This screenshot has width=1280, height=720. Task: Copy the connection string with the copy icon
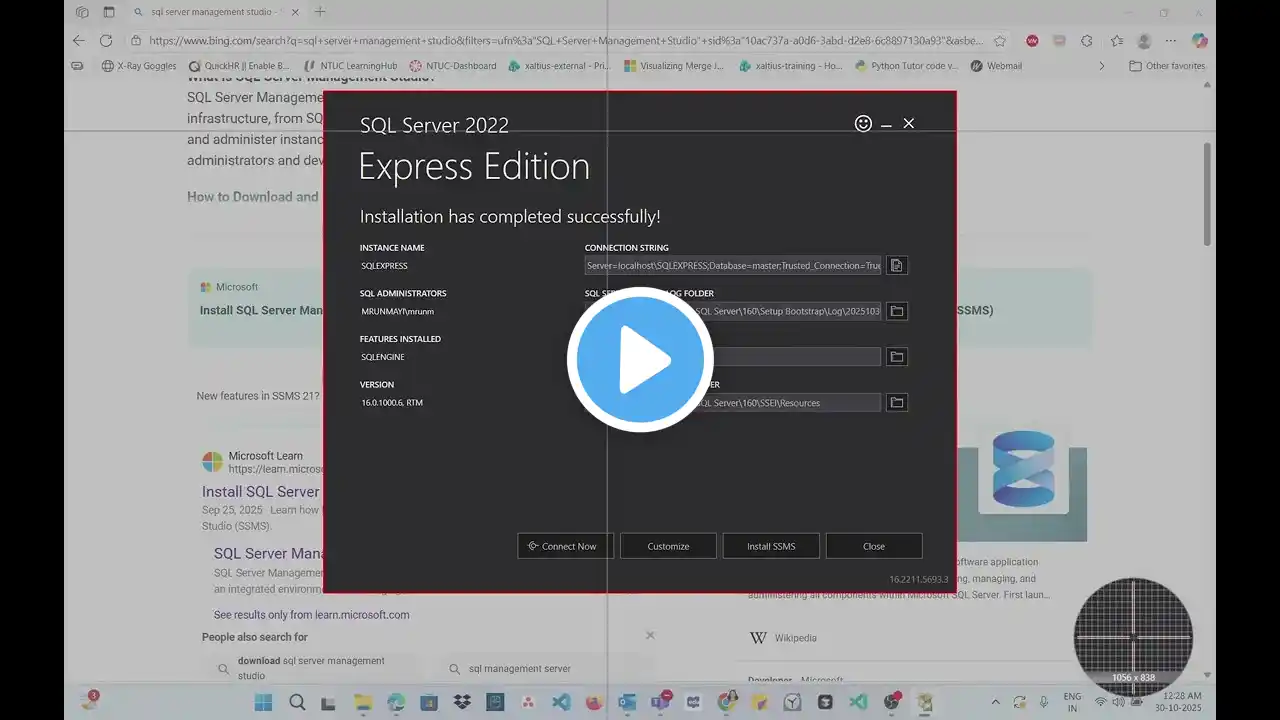897,266
